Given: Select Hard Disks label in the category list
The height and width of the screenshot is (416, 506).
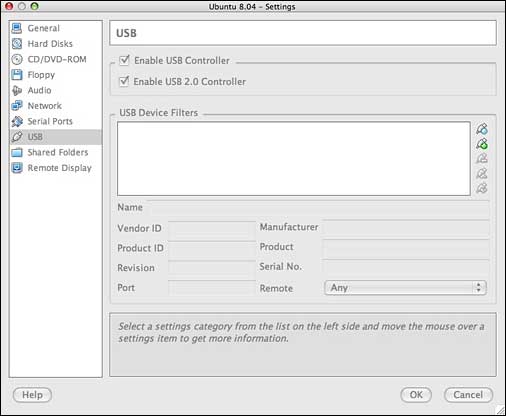Looking at the screenshot, I should coord(50,44).
